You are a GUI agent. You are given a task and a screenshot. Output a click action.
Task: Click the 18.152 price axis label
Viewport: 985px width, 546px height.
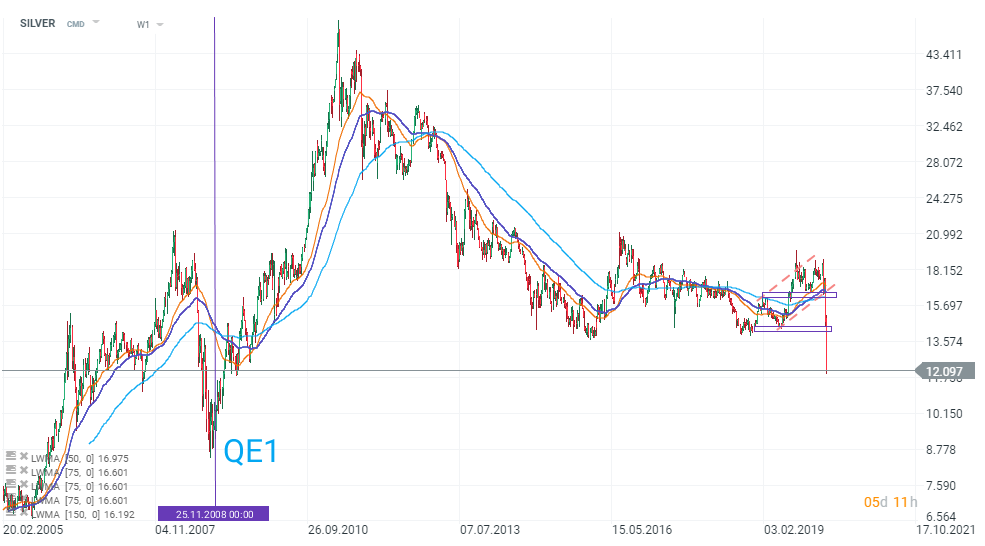944,270
